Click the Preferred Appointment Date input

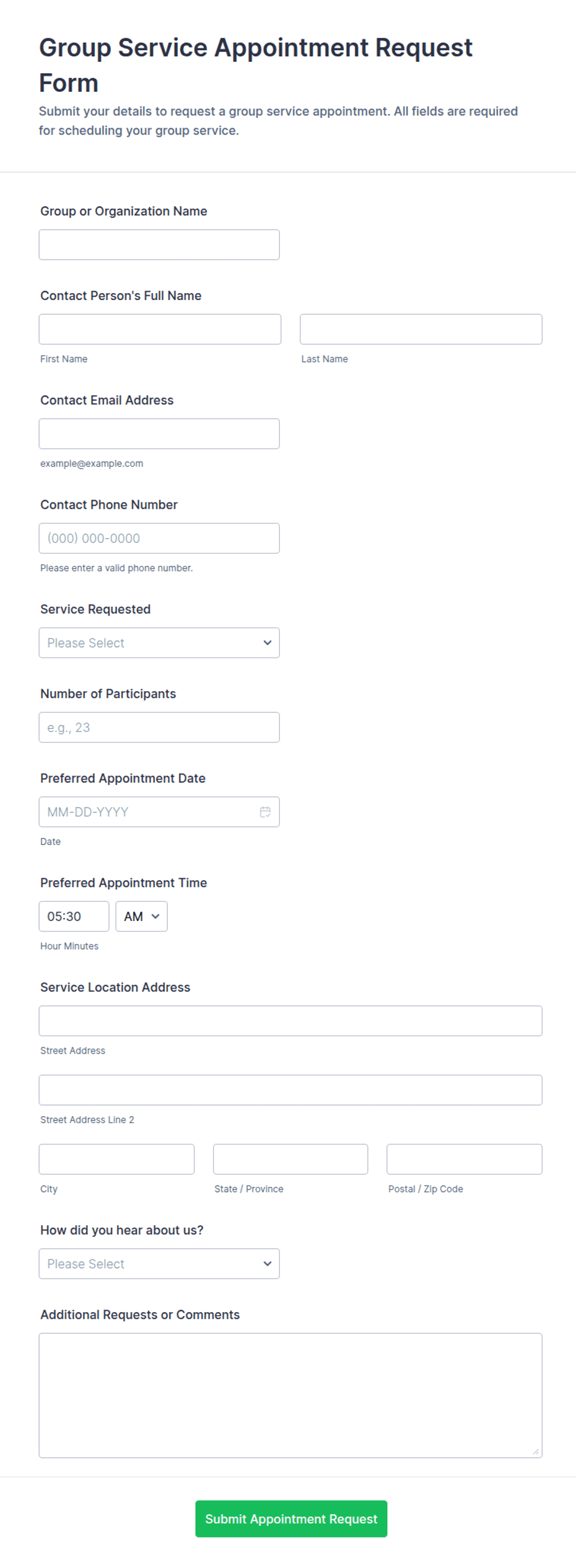(159, 812)
